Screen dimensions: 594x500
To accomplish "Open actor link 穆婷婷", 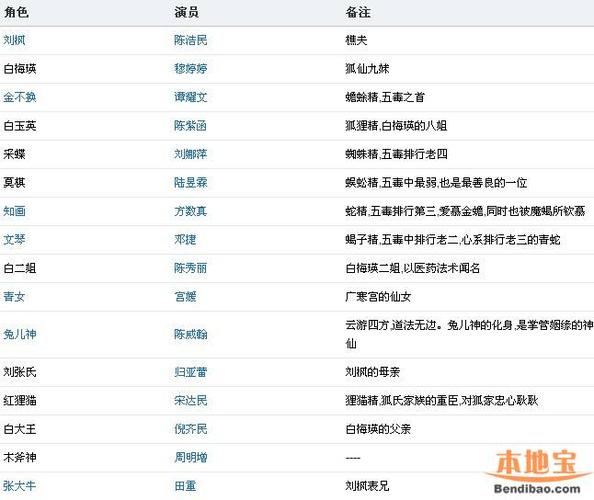I will [191, 69].
